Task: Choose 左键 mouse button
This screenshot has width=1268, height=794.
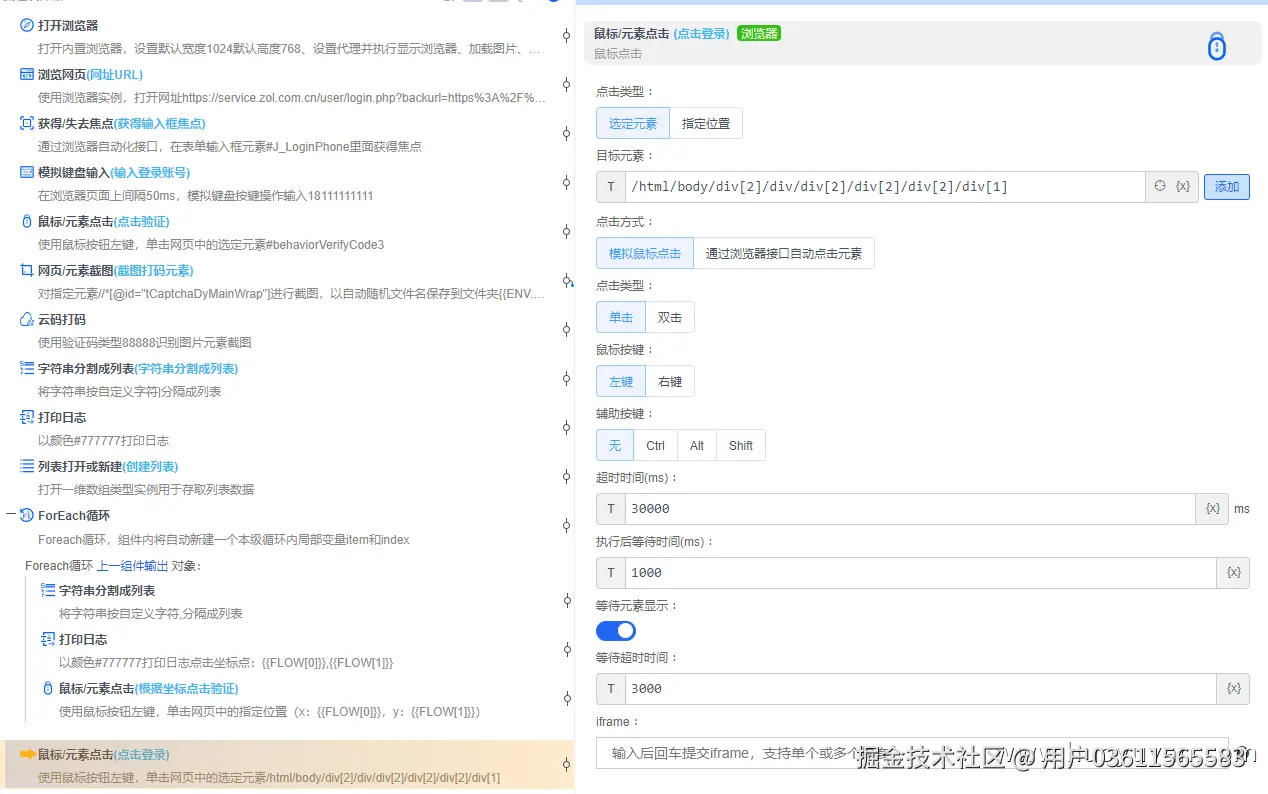Action: pos(621,381)
